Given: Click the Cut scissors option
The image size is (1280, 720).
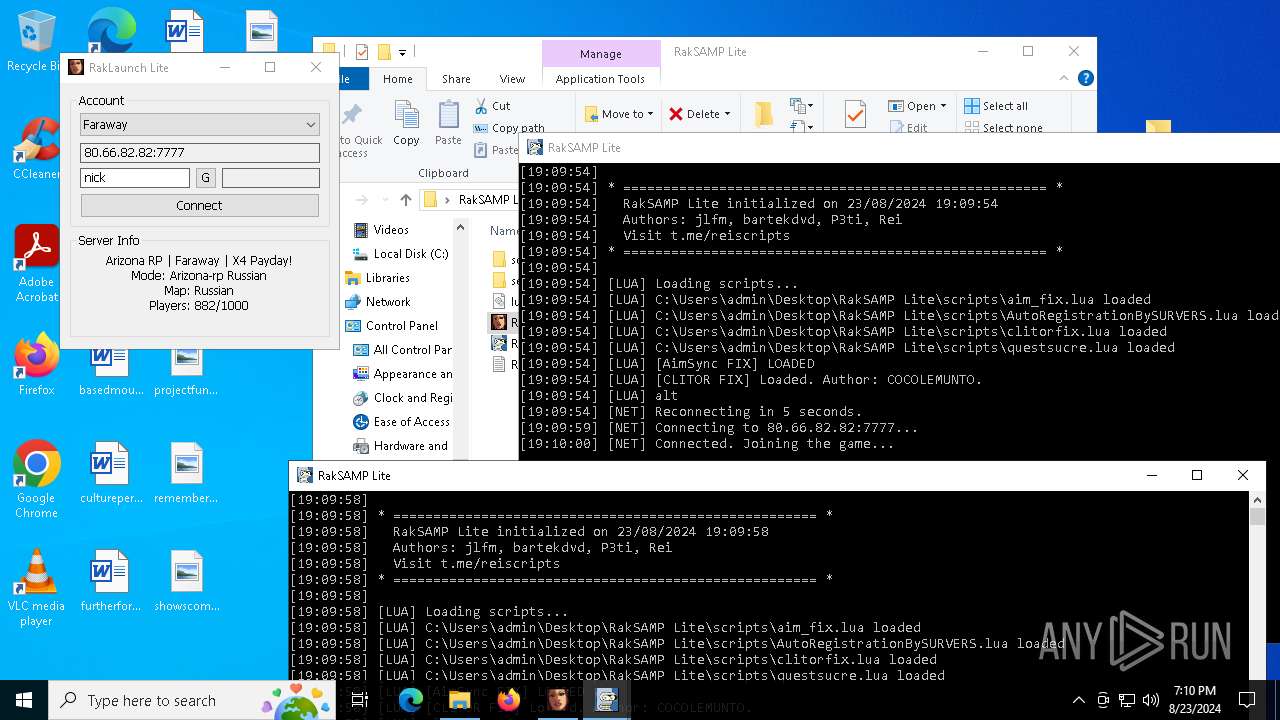Looking at the screenshot, I should click(x=492, y=106).
